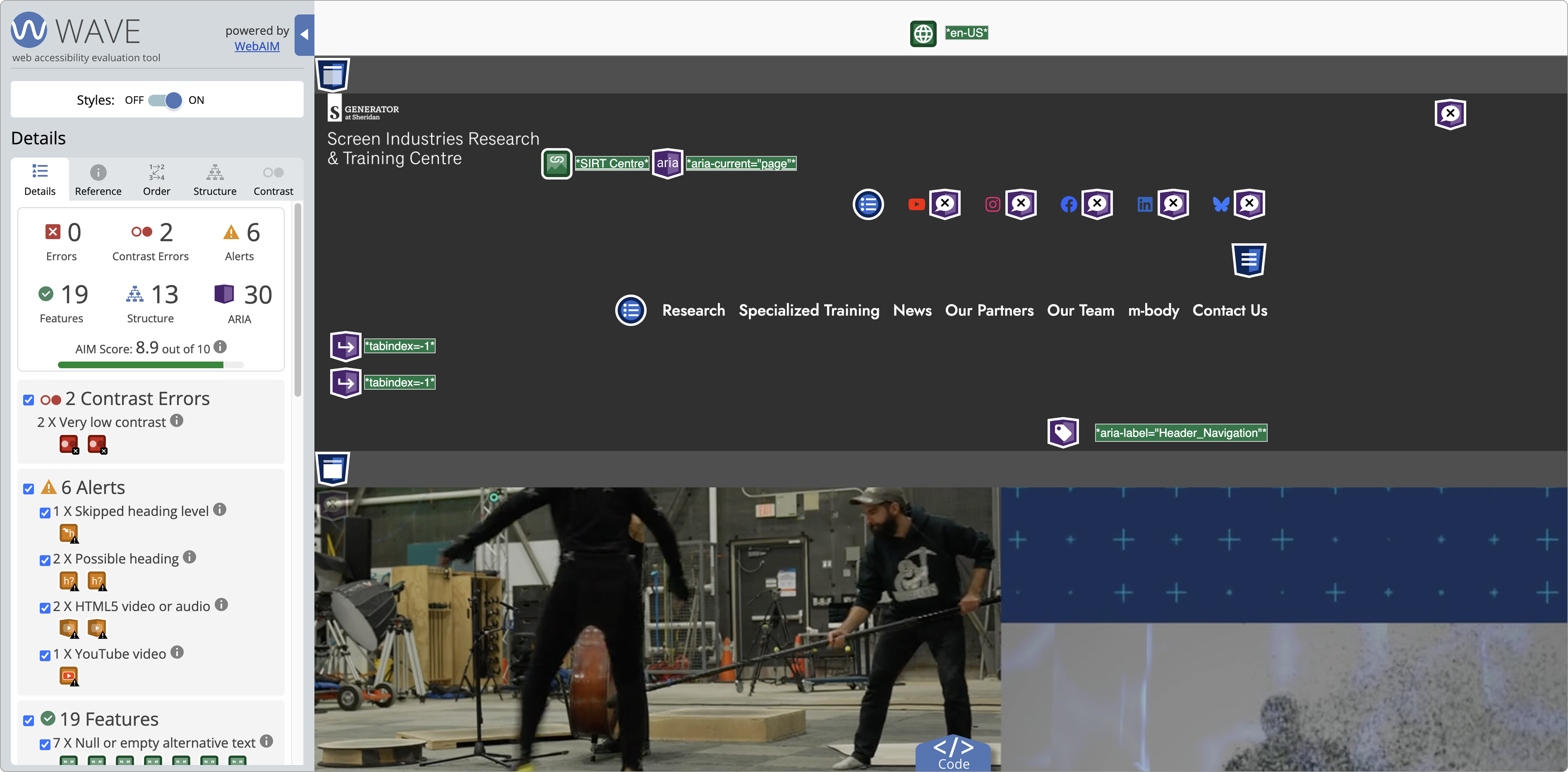Toggle the Styles on/off switch
Screen dimensions: 1568x772
click(166, 101)
